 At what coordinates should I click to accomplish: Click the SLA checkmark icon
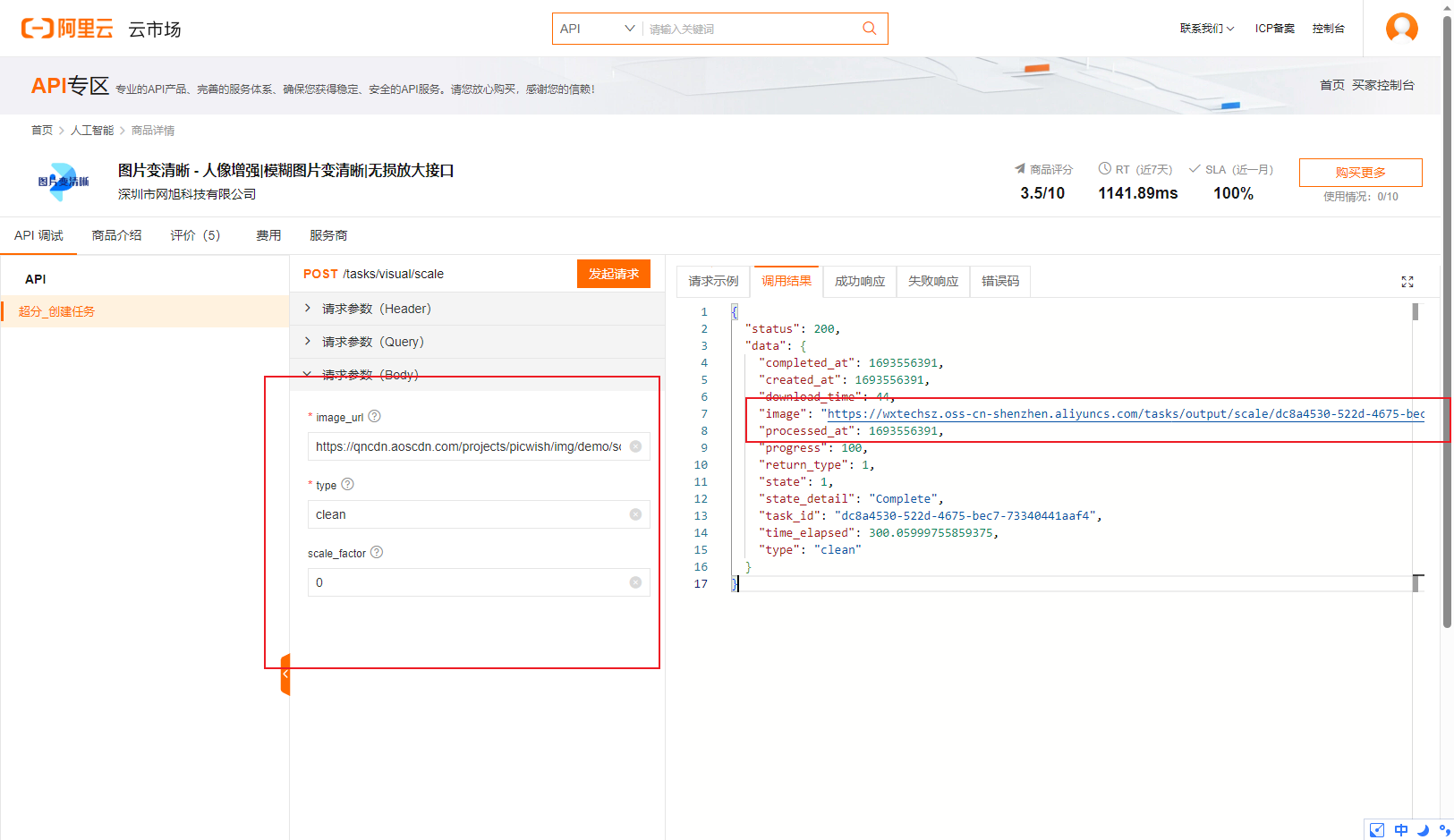coord(1194,168)
